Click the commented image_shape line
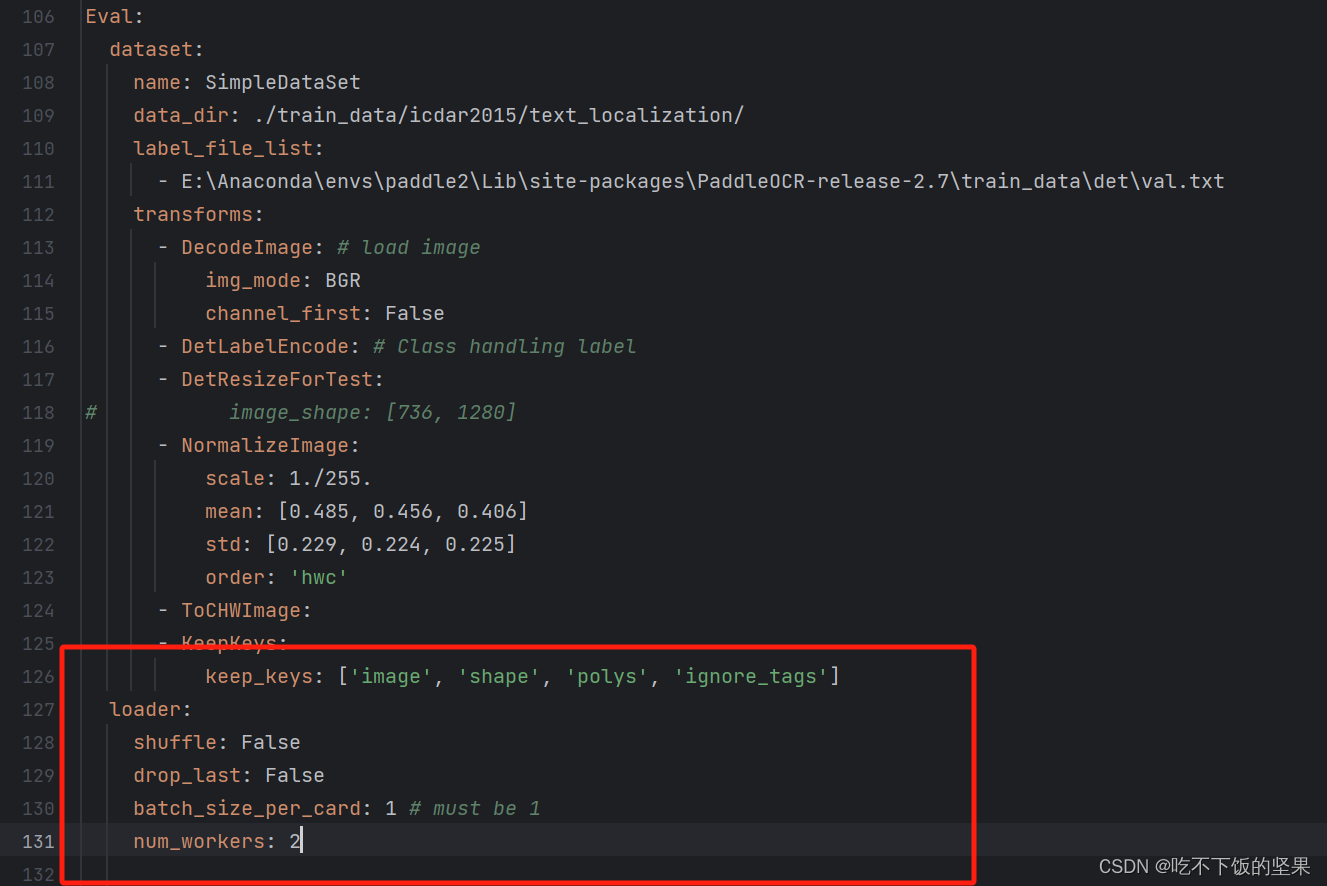Screen dimensions: 1327x886 372,412
